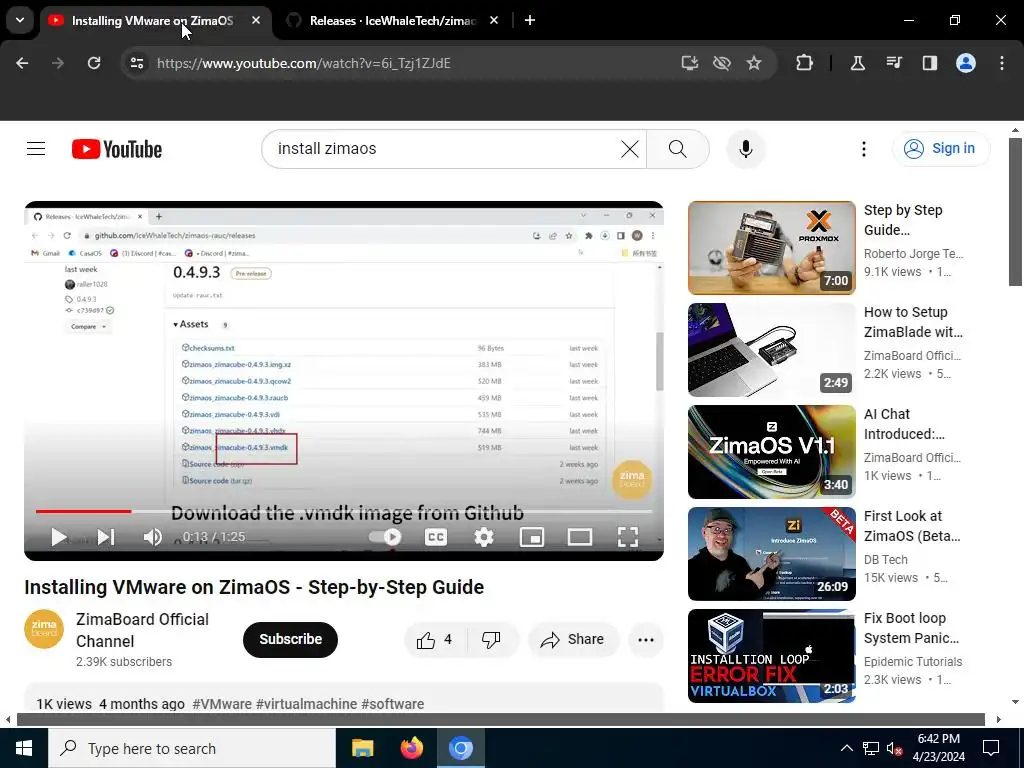Open ZimaBoard channel avatar
1024x768 pixels.
tap(44, 629)
